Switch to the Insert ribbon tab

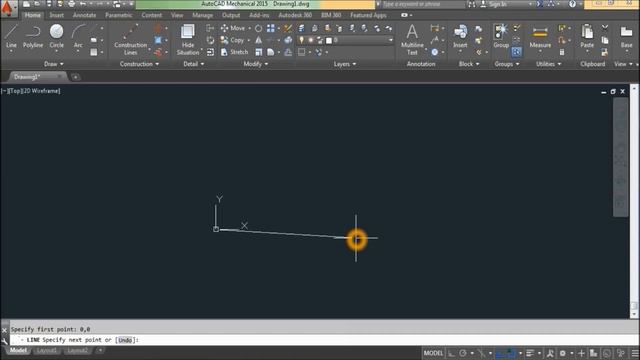click(x=56, y=15)
